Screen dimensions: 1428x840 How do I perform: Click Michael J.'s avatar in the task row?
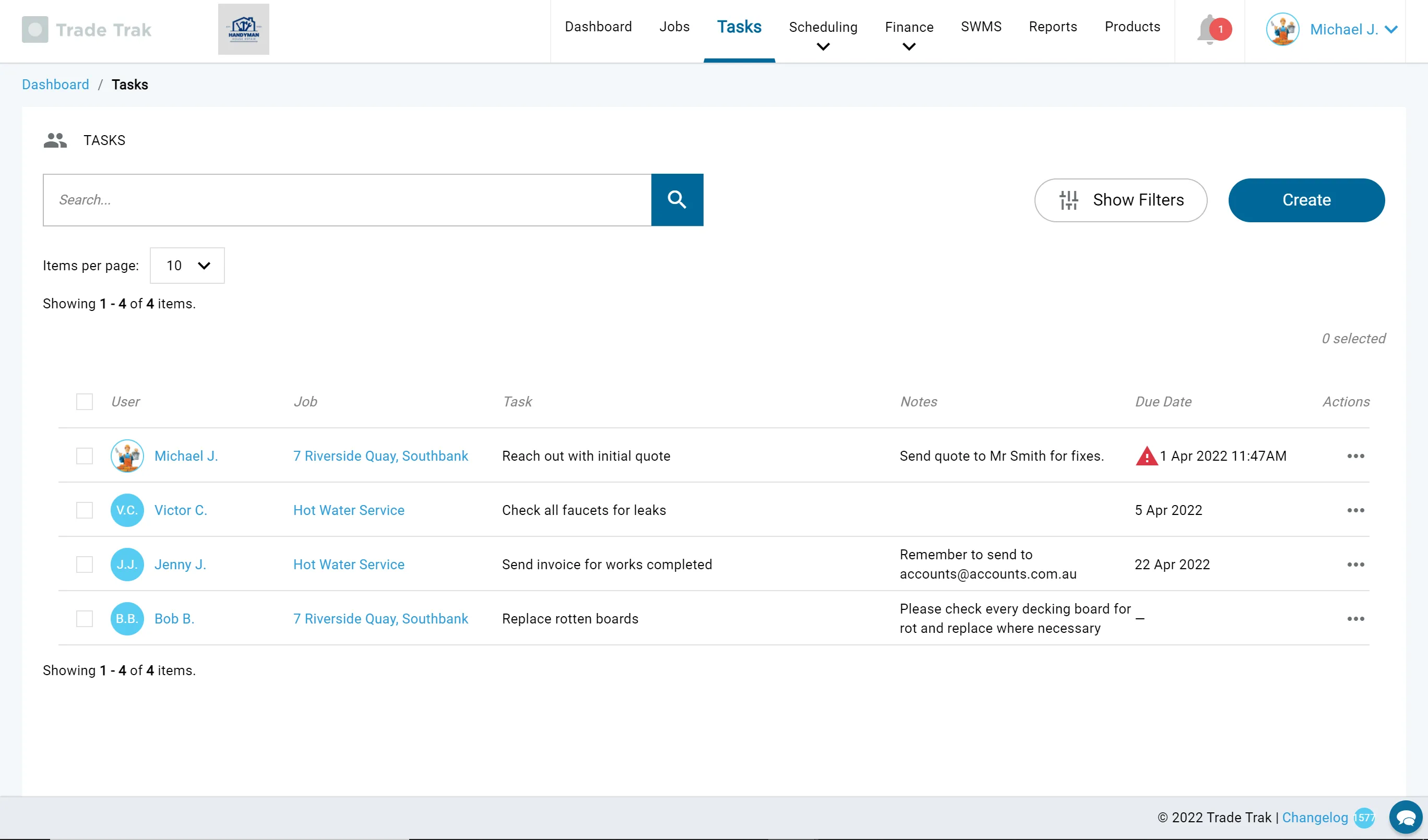[x=127, y=456]
